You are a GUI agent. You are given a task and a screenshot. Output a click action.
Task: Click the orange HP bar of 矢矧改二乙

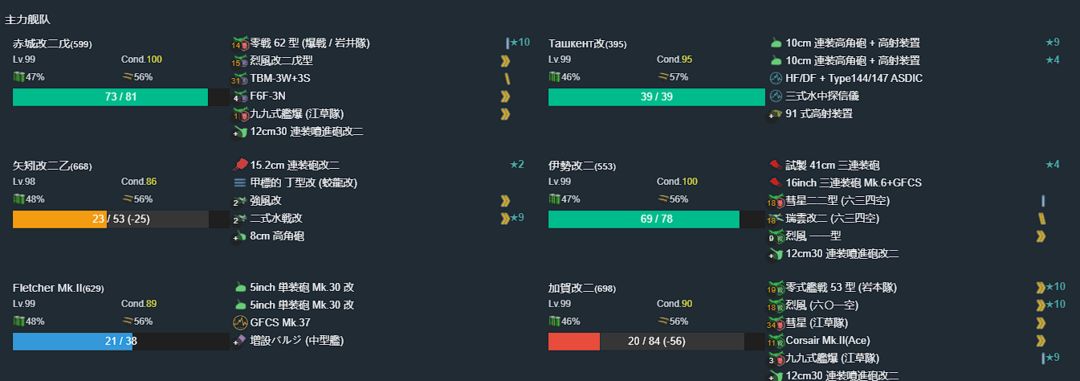(60, 219)
